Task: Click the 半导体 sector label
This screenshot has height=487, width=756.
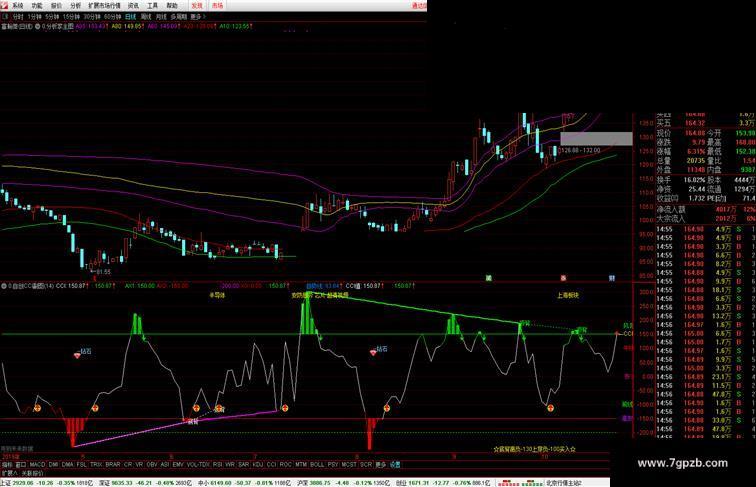Action: [x=217, y=295]
